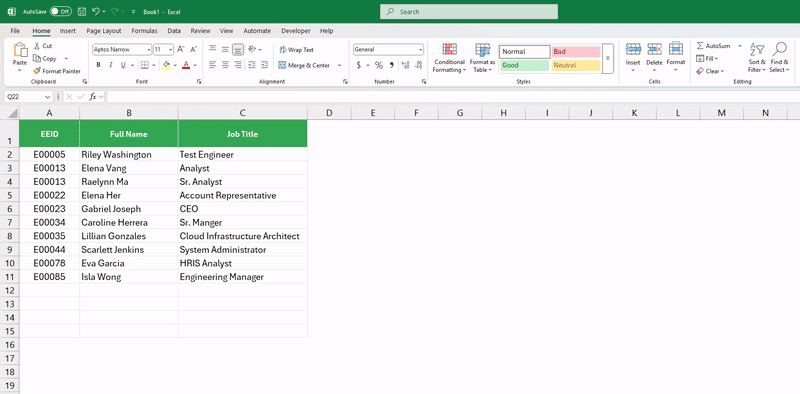
Task: Open the File tab
Action: point(15,31)
